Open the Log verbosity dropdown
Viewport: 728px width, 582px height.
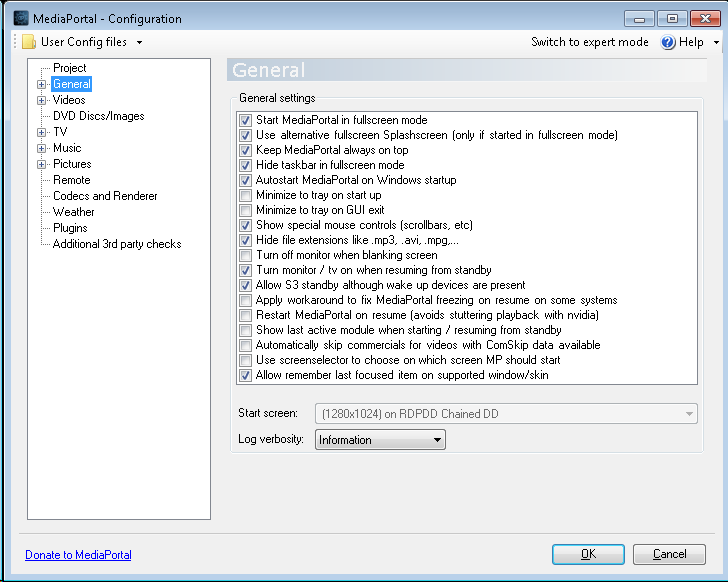[380, 440]
